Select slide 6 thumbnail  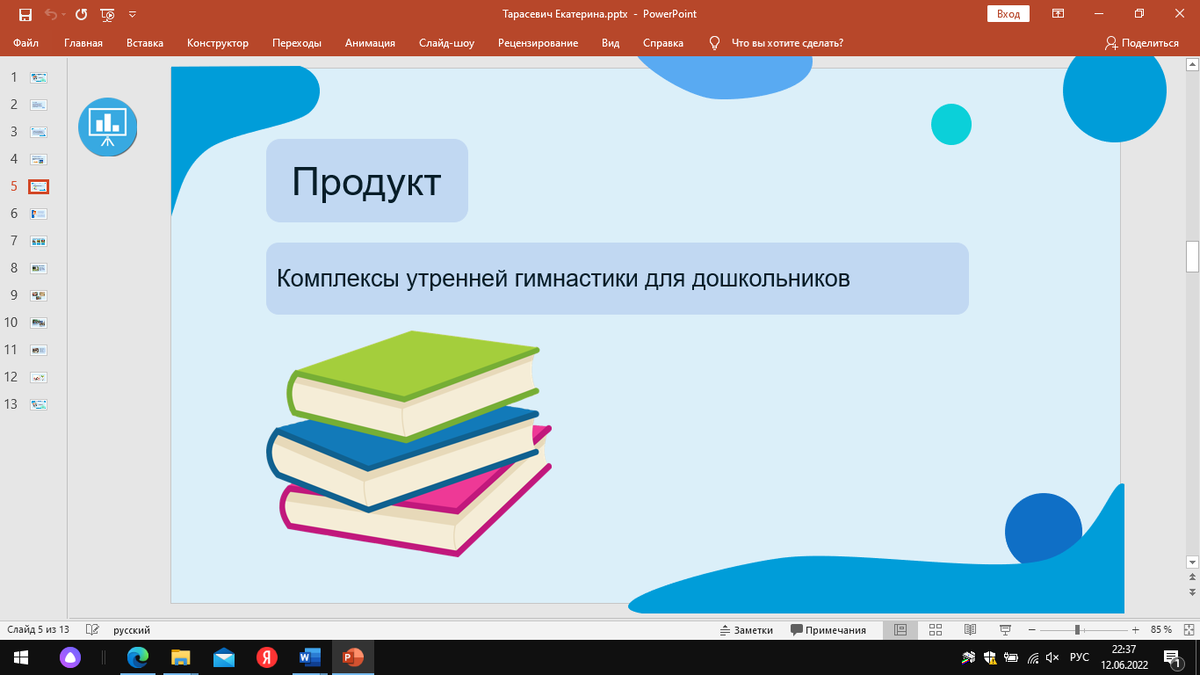point(39,213)
